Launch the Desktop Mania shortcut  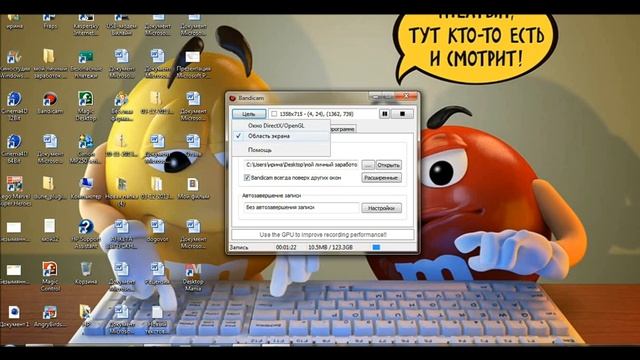point(193,276)
